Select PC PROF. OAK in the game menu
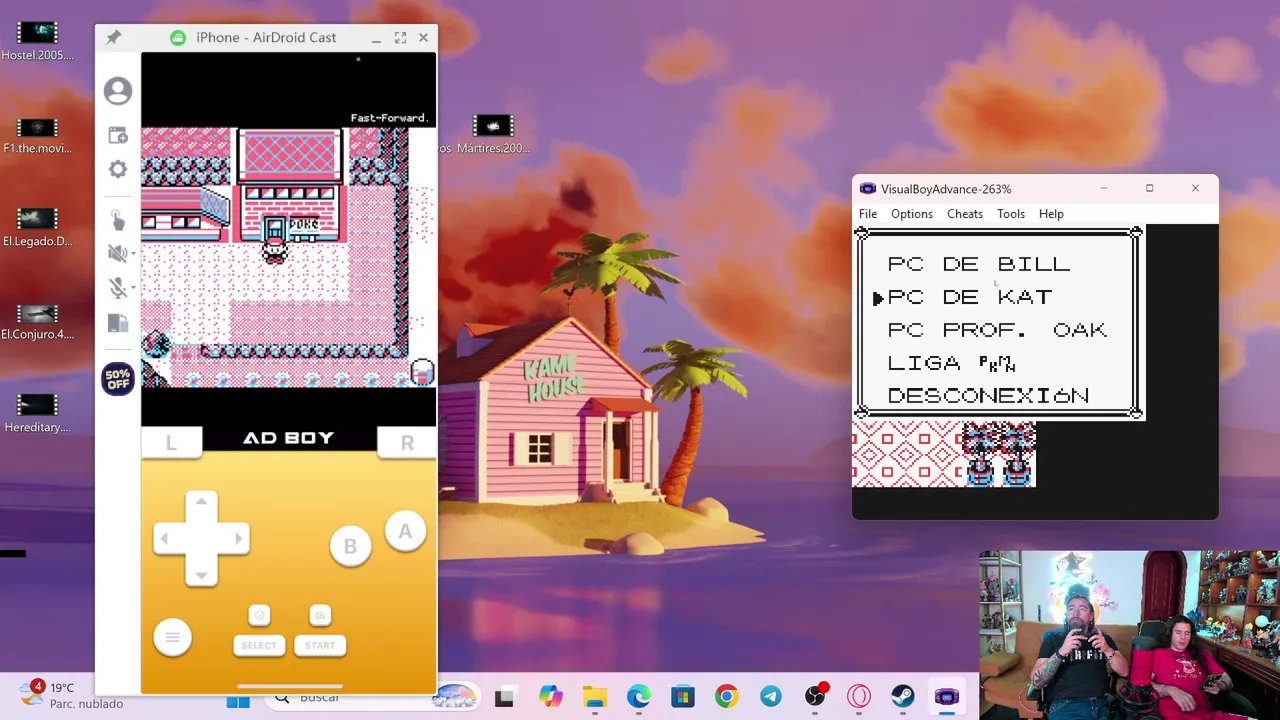Screen dimensions: 1280x720 [x=997, y=330]
